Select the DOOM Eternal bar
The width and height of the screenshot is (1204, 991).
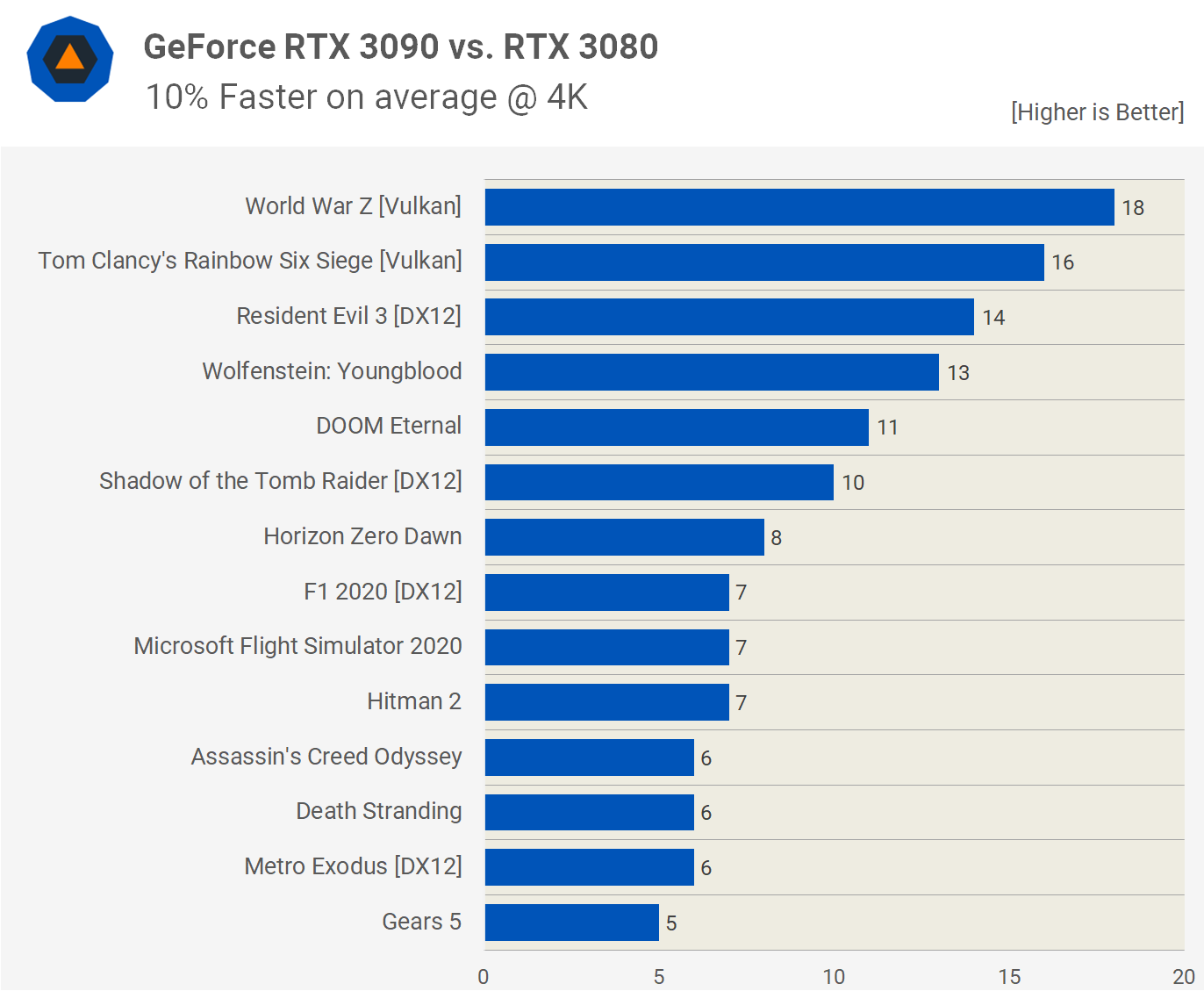click(x=677, y=427)
